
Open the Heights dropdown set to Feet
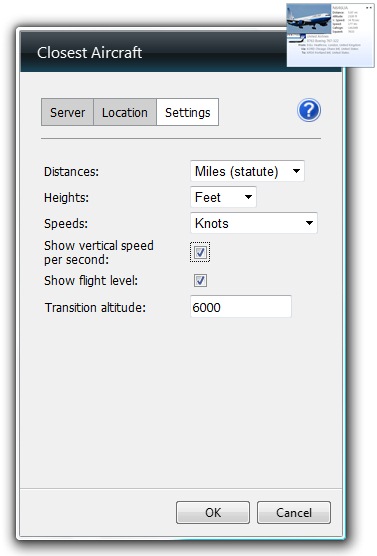(x=223, y=197)
